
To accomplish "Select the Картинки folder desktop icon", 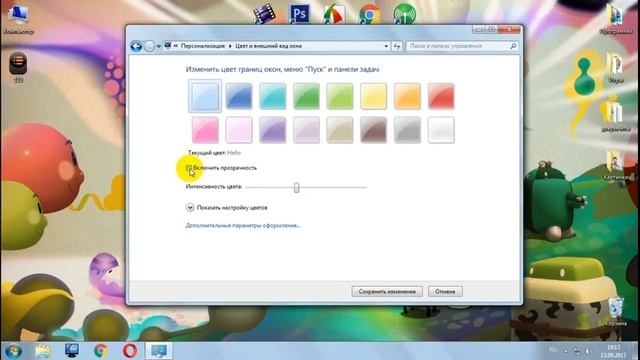I will pos(616,166).
